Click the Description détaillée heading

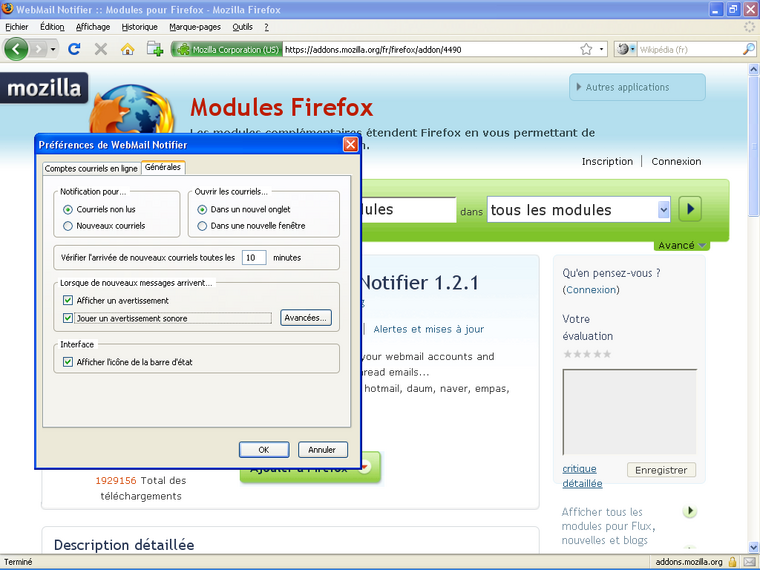124,545
